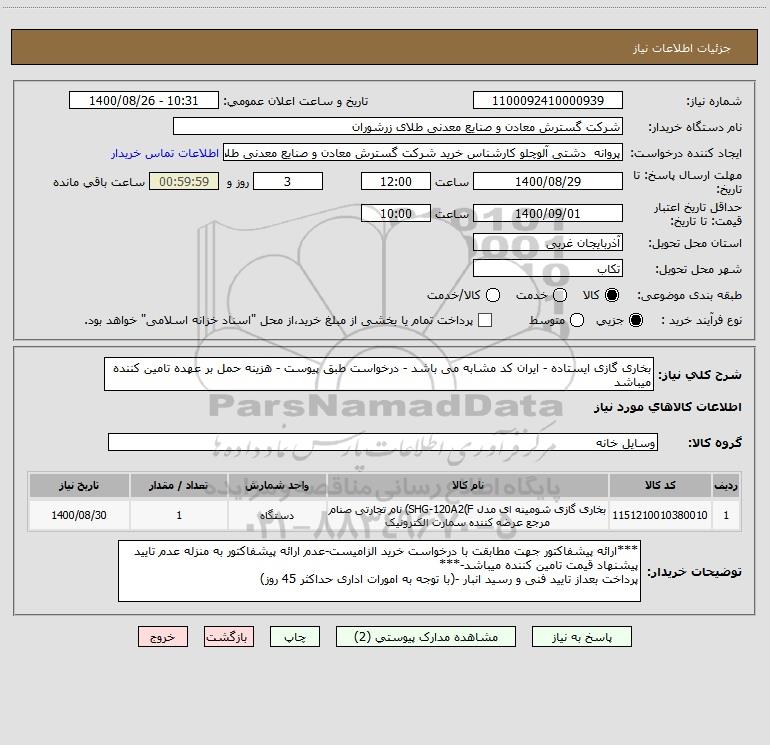
Task: Click the province field آذربایجان غربی
Action: tap(548, 242)
